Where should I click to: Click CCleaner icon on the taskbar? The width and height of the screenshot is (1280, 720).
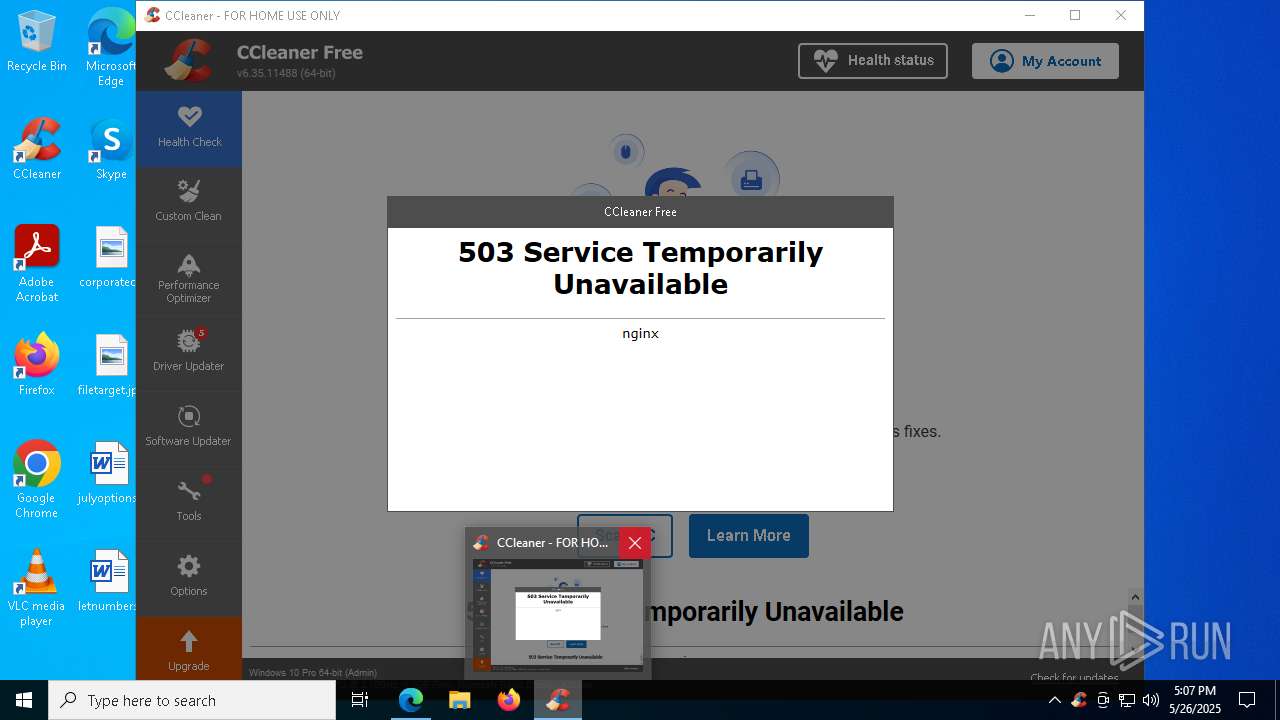[x=558, y=700]
